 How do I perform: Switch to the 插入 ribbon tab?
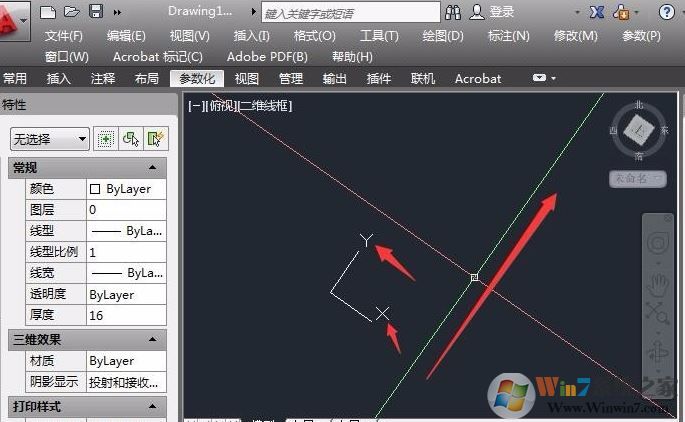point(59,79)
